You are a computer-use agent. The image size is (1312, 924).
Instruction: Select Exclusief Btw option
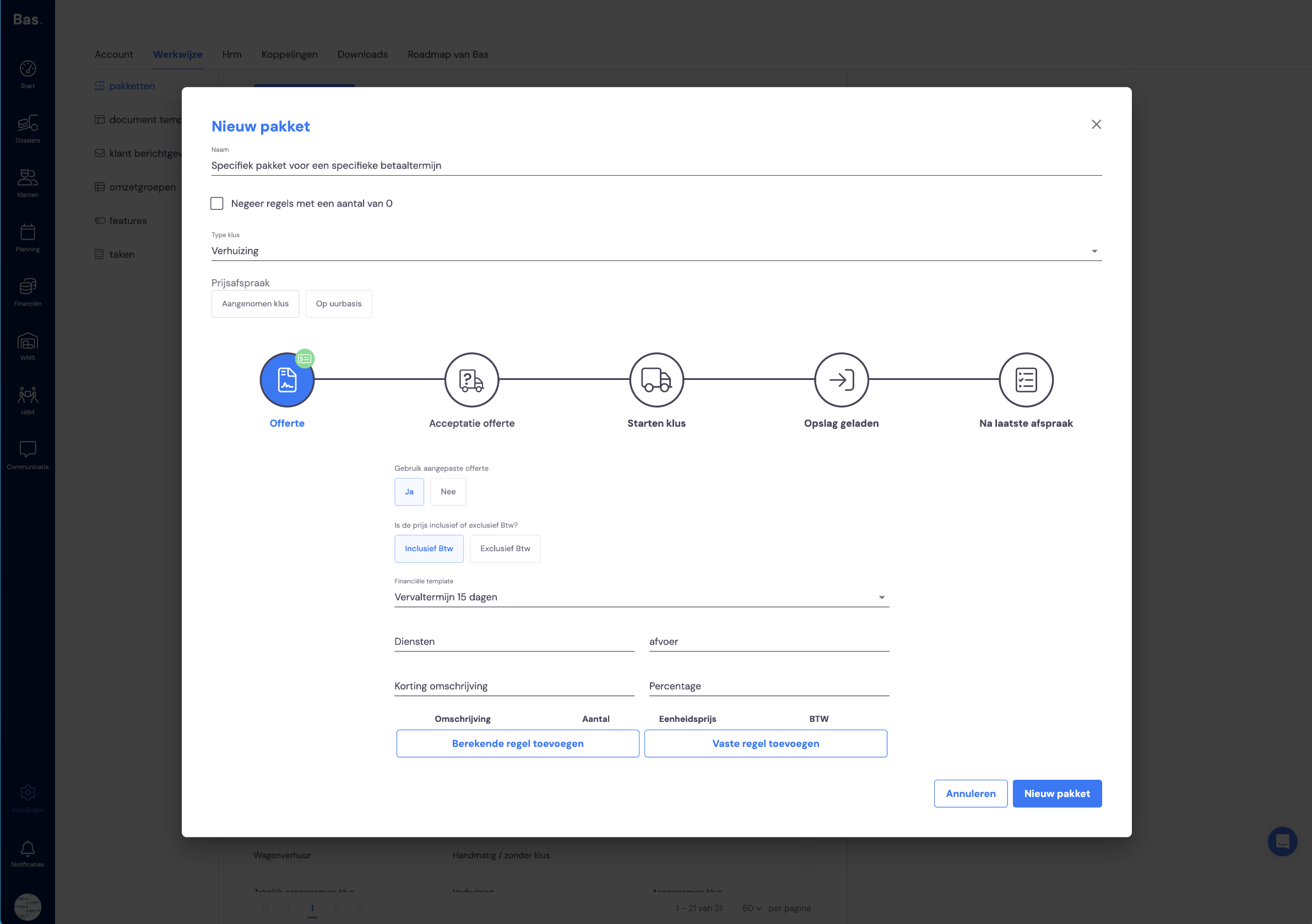505,548
